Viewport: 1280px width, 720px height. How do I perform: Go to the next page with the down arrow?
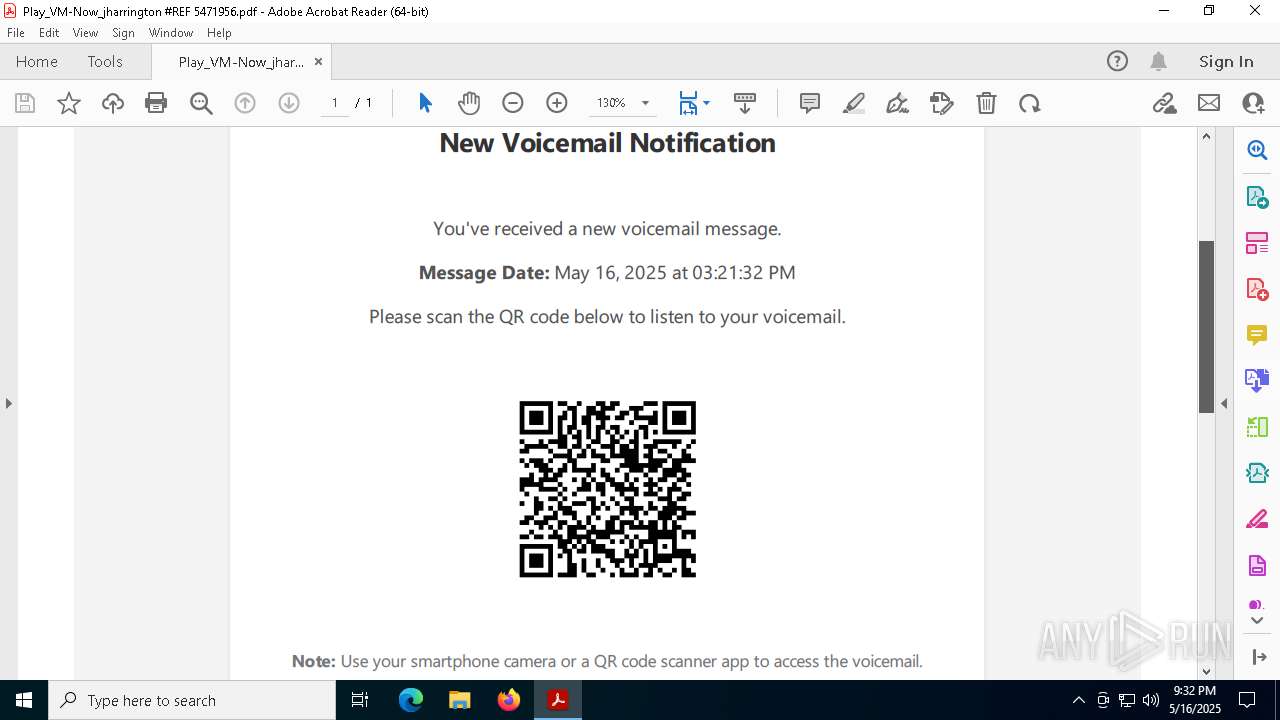(289, 103)
